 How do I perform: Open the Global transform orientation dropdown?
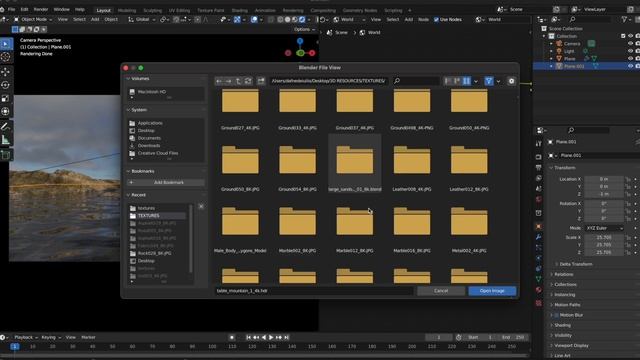pos(142,19)
